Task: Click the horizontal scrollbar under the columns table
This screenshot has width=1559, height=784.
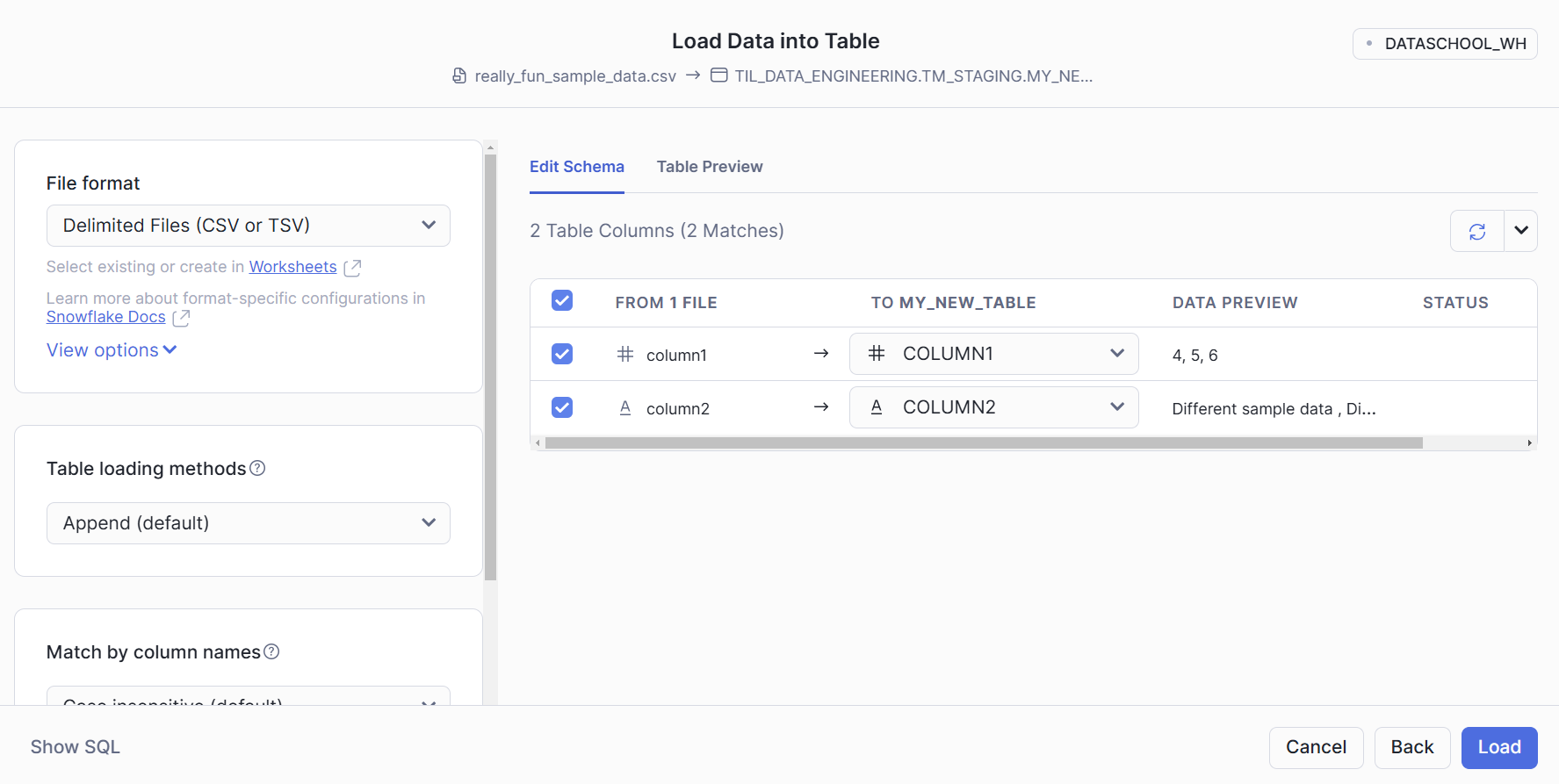Action: tap(984, 443)
